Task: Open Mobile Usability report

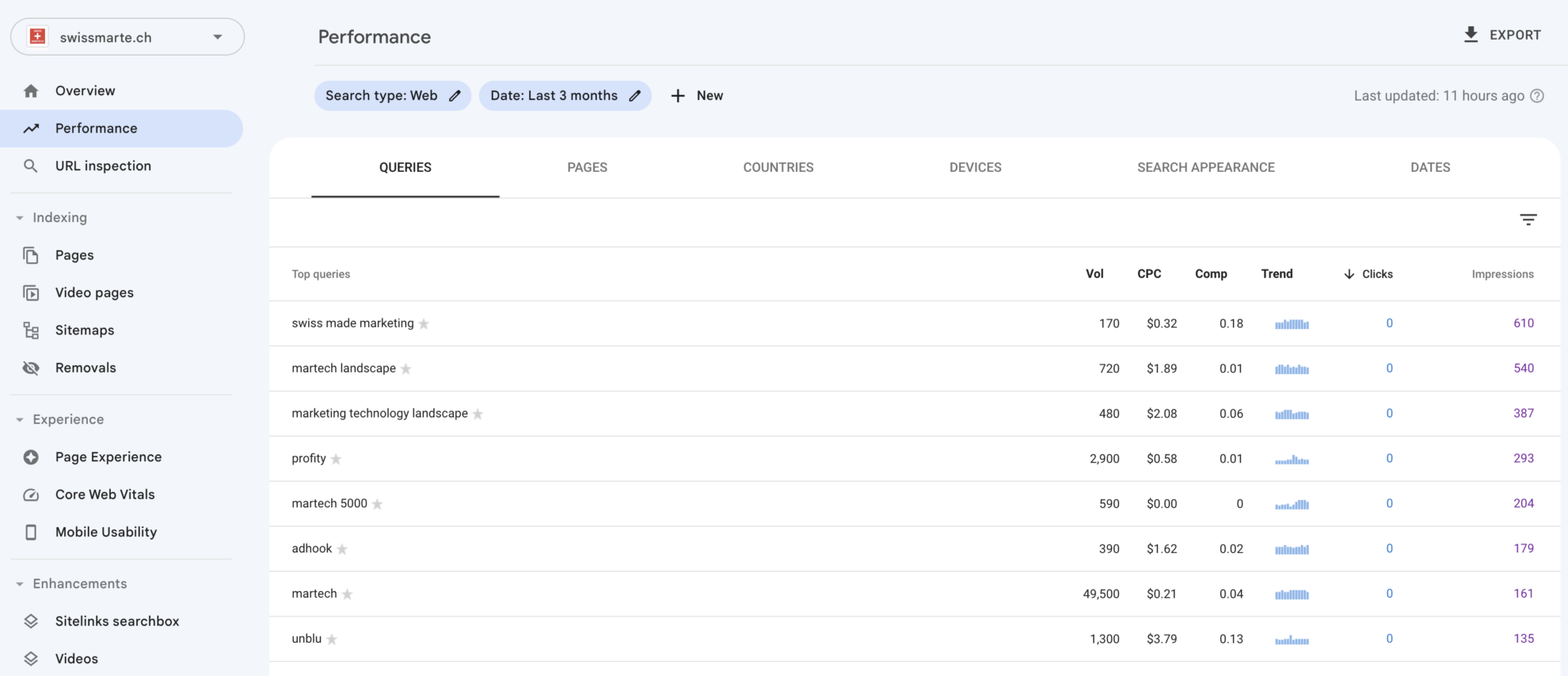Action: [106, 533]
